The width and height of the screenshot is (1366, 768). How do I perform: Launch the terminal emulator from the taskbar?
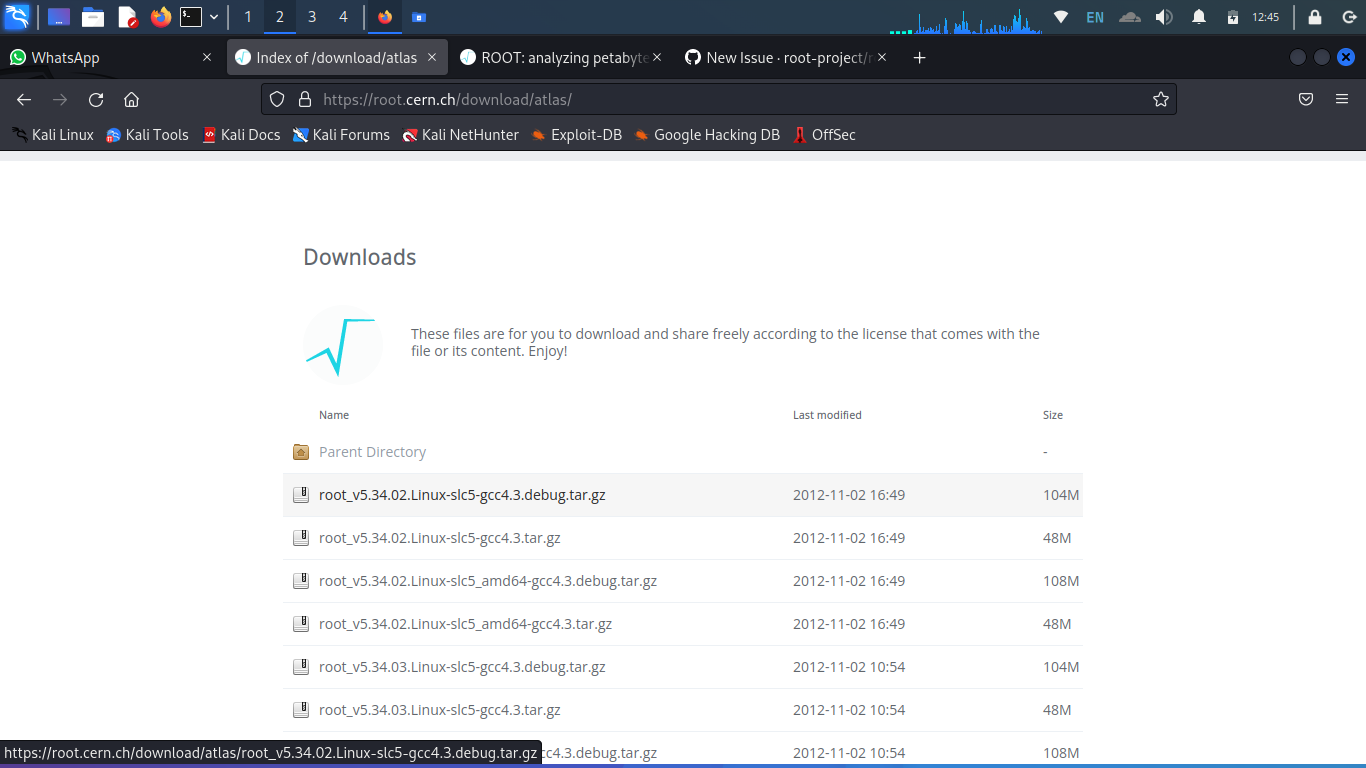190,17
